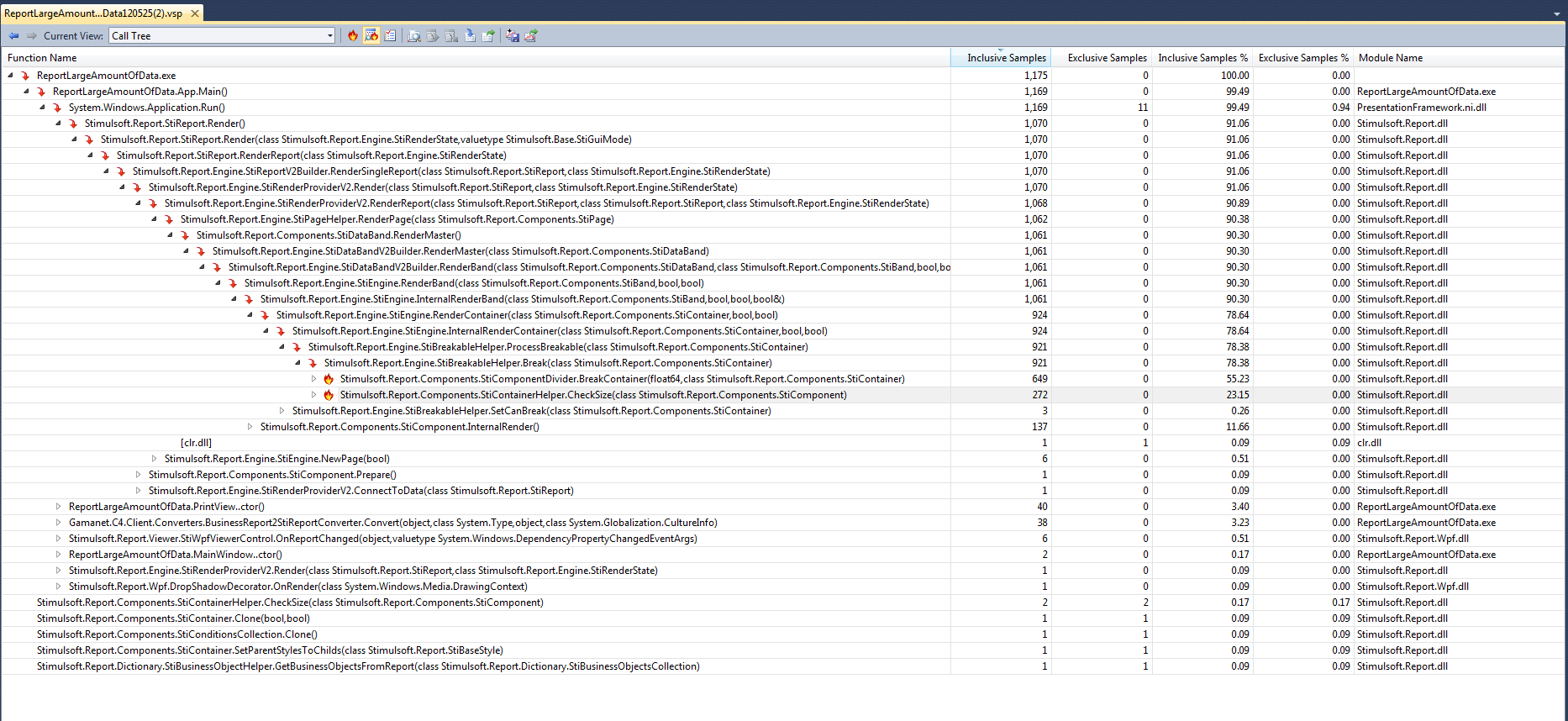Click the magnifier-over-table toolbar icon
Viewport: 1568px width, 721px height.
click(x=414, y=35)
